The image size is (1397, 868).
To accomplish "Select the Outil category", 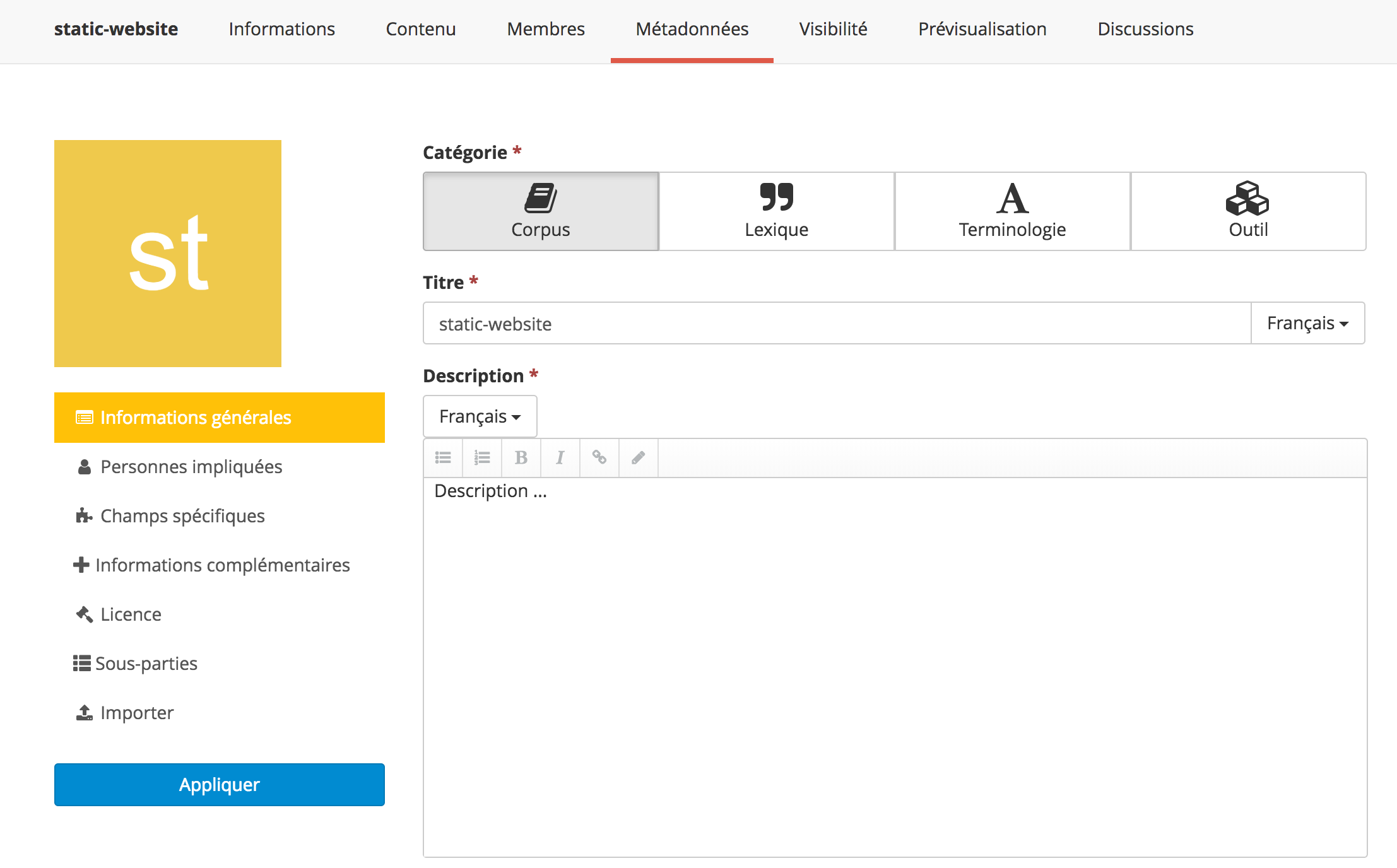I will click(1248, 211).
